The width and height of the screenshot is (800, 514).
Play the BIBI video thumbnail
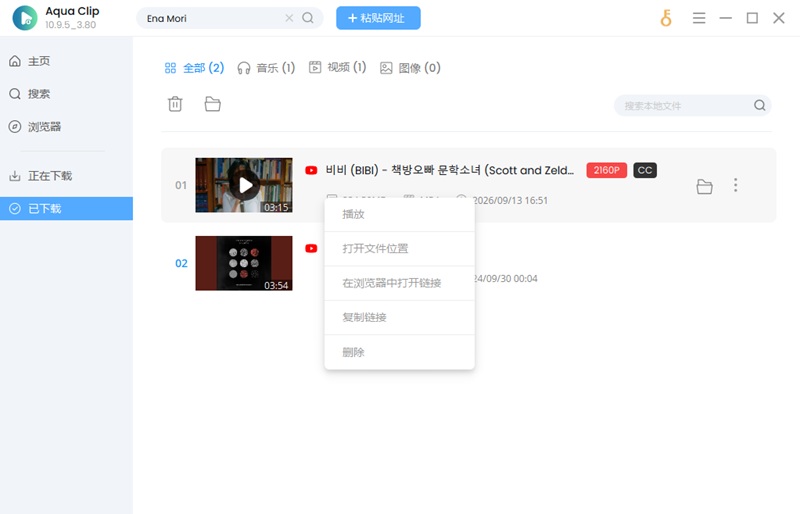click(244, 185)
